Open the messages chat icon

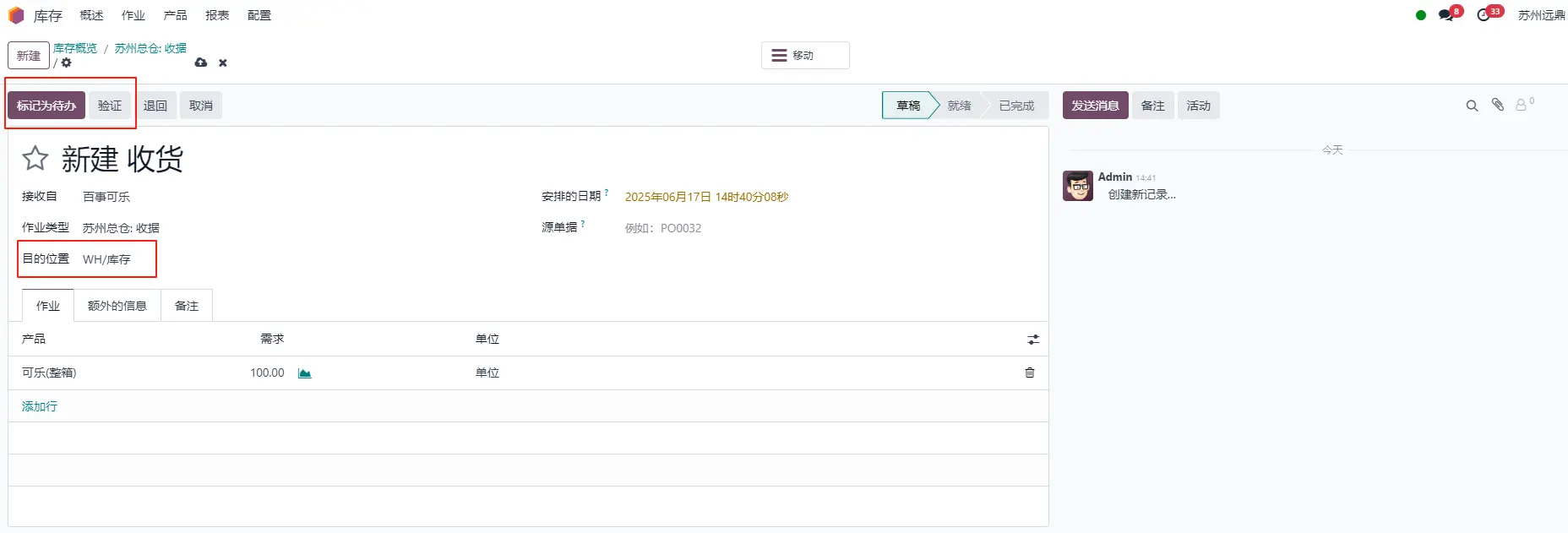1446,15
